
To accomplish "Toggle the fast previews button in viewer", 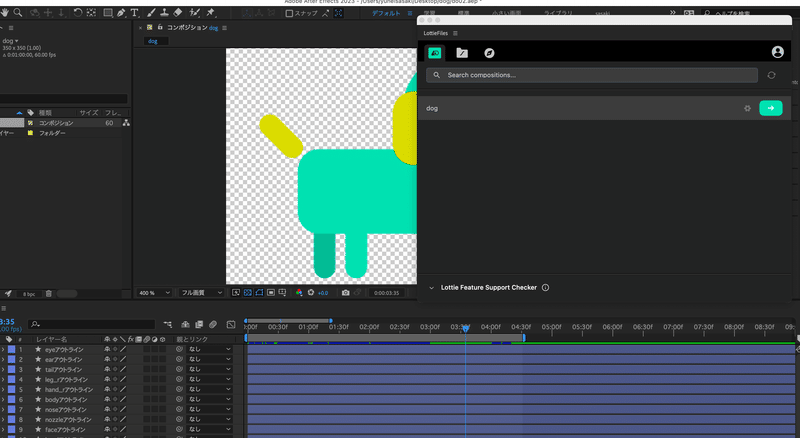I will [x=236, y=293].
